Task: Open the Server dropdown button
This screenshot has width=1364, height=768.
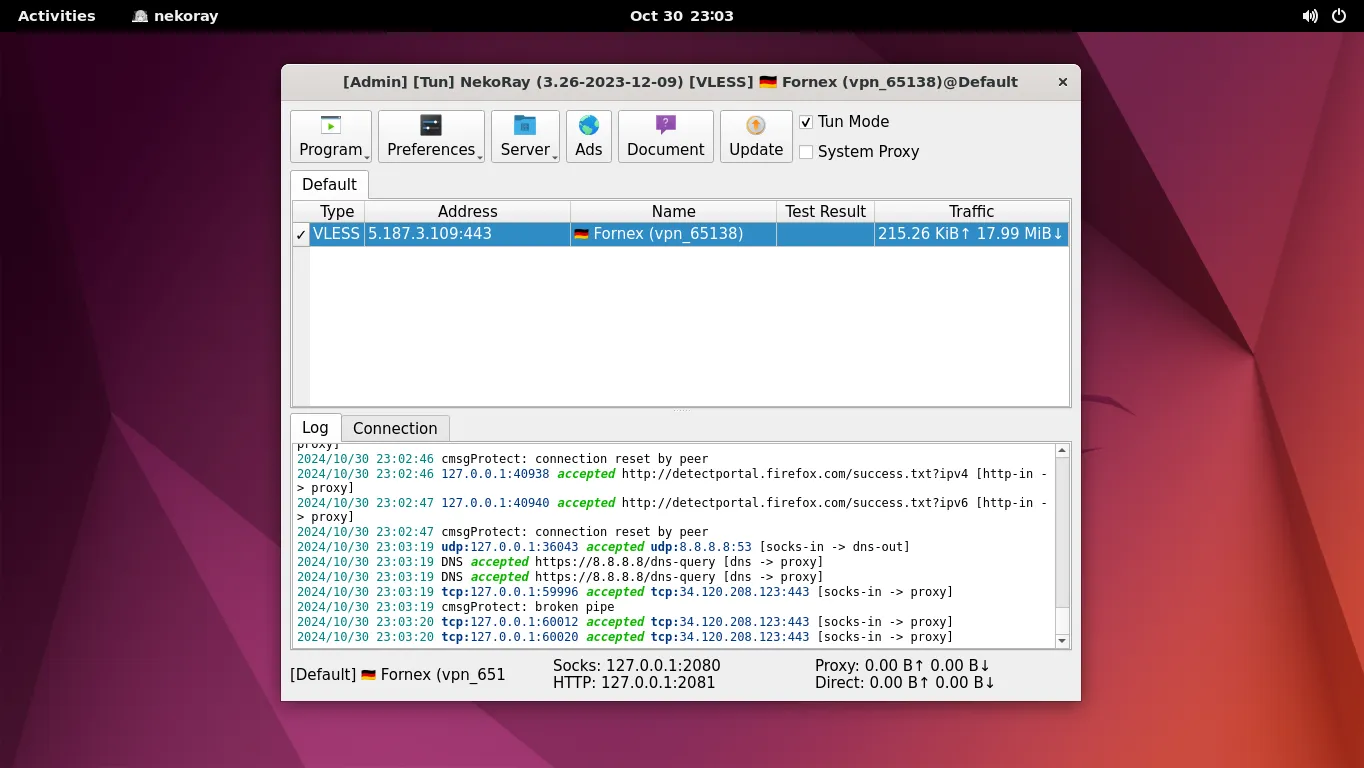Action: click(x=525, y=137)
